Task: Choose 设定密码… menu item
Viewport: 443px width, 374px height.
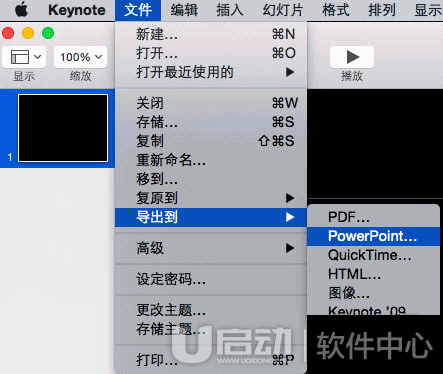Action: [x=211, y=279]
